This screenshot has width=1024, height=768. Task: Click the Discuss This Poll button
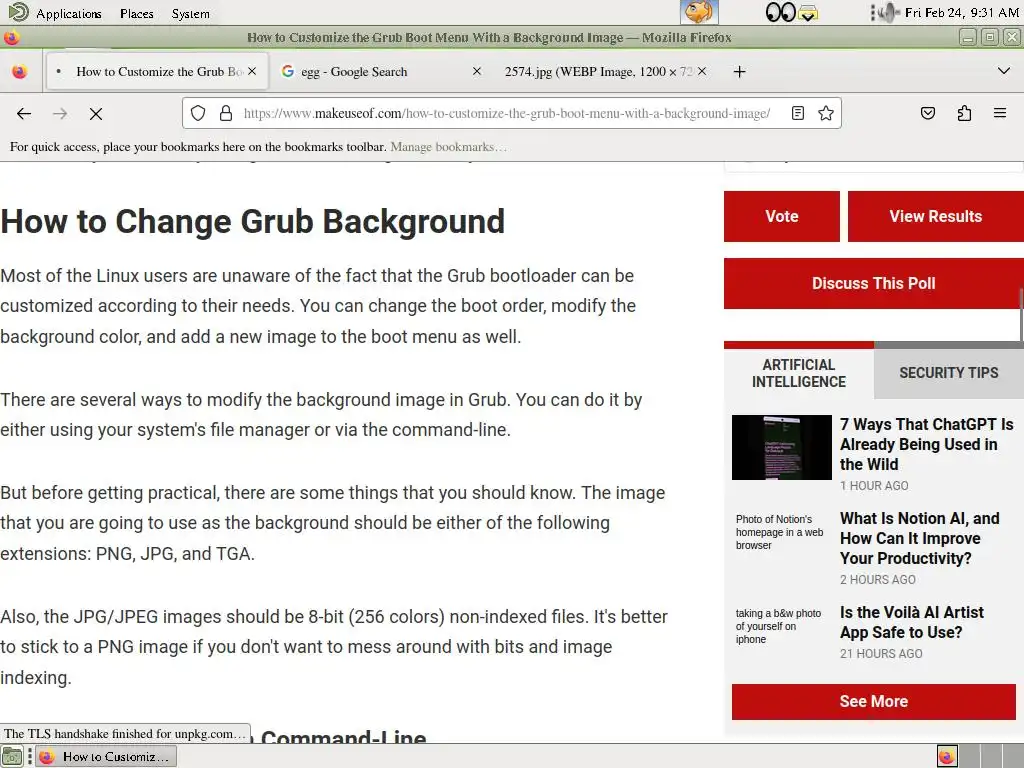tap(873, 283)
